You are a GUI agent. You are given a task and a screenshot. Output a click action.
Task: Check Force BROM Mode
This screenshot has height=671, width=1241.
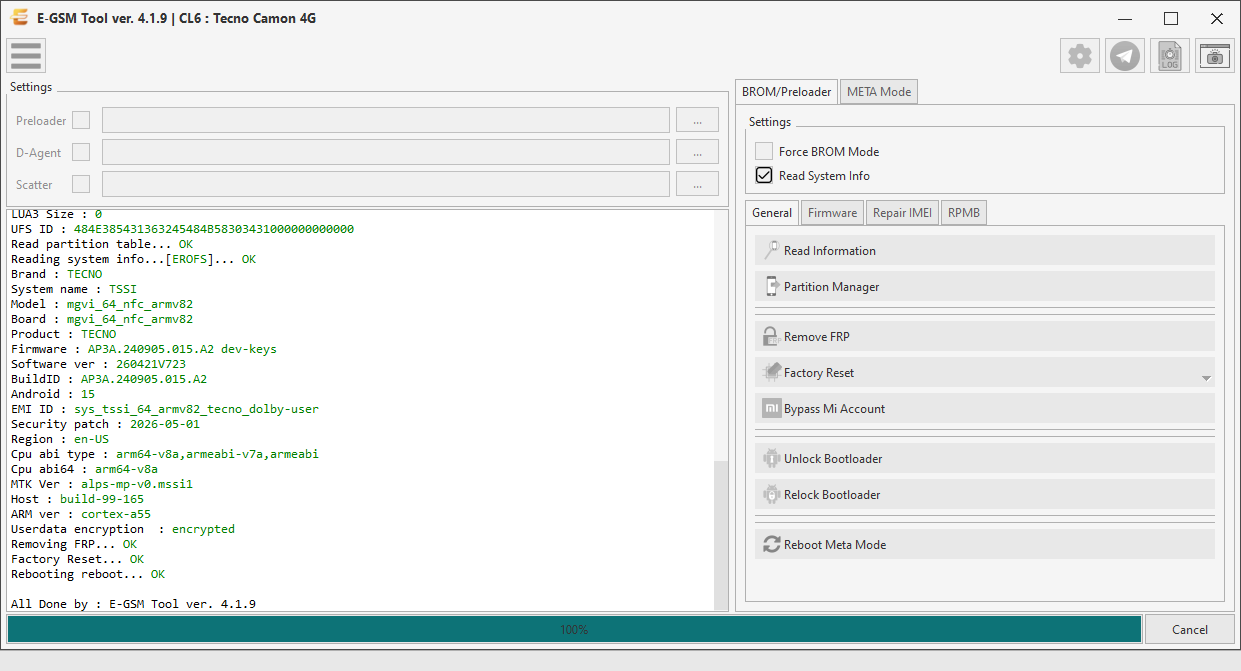tap(764, 151)
